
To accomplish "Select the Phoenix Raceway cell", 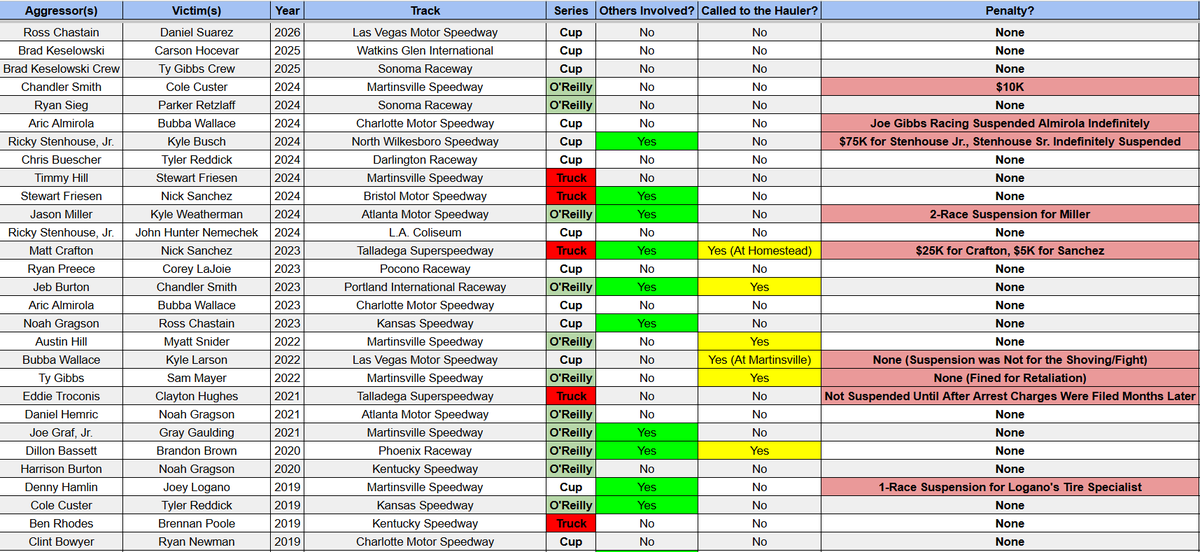I will click(424, 451).
